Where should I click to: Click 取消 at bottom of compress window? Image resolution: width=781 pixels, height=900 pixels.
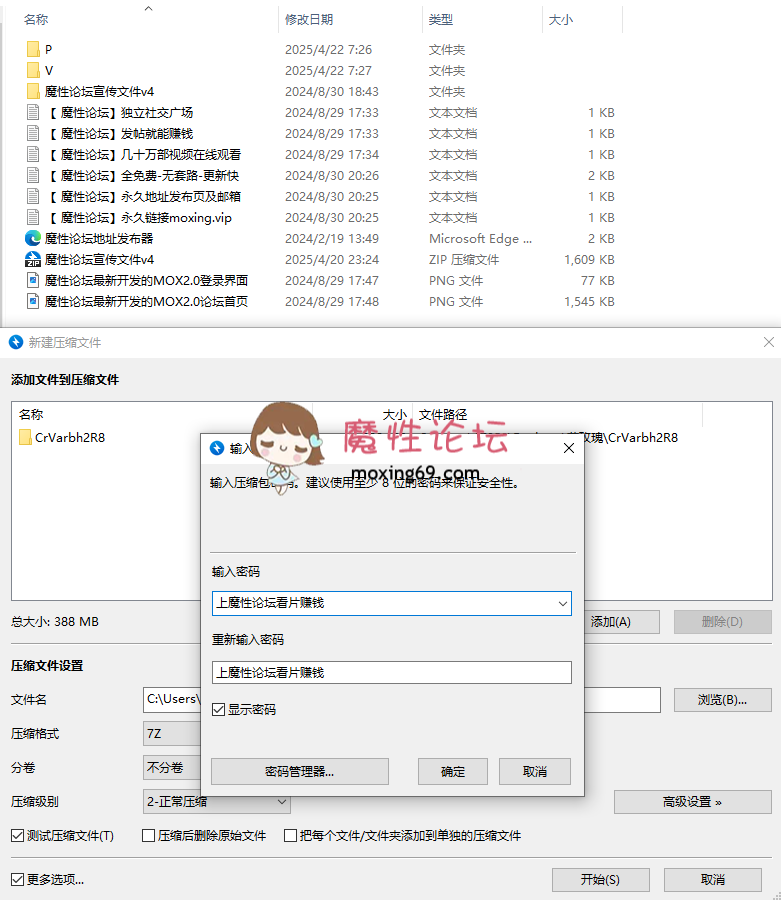(x=713, y=880)
